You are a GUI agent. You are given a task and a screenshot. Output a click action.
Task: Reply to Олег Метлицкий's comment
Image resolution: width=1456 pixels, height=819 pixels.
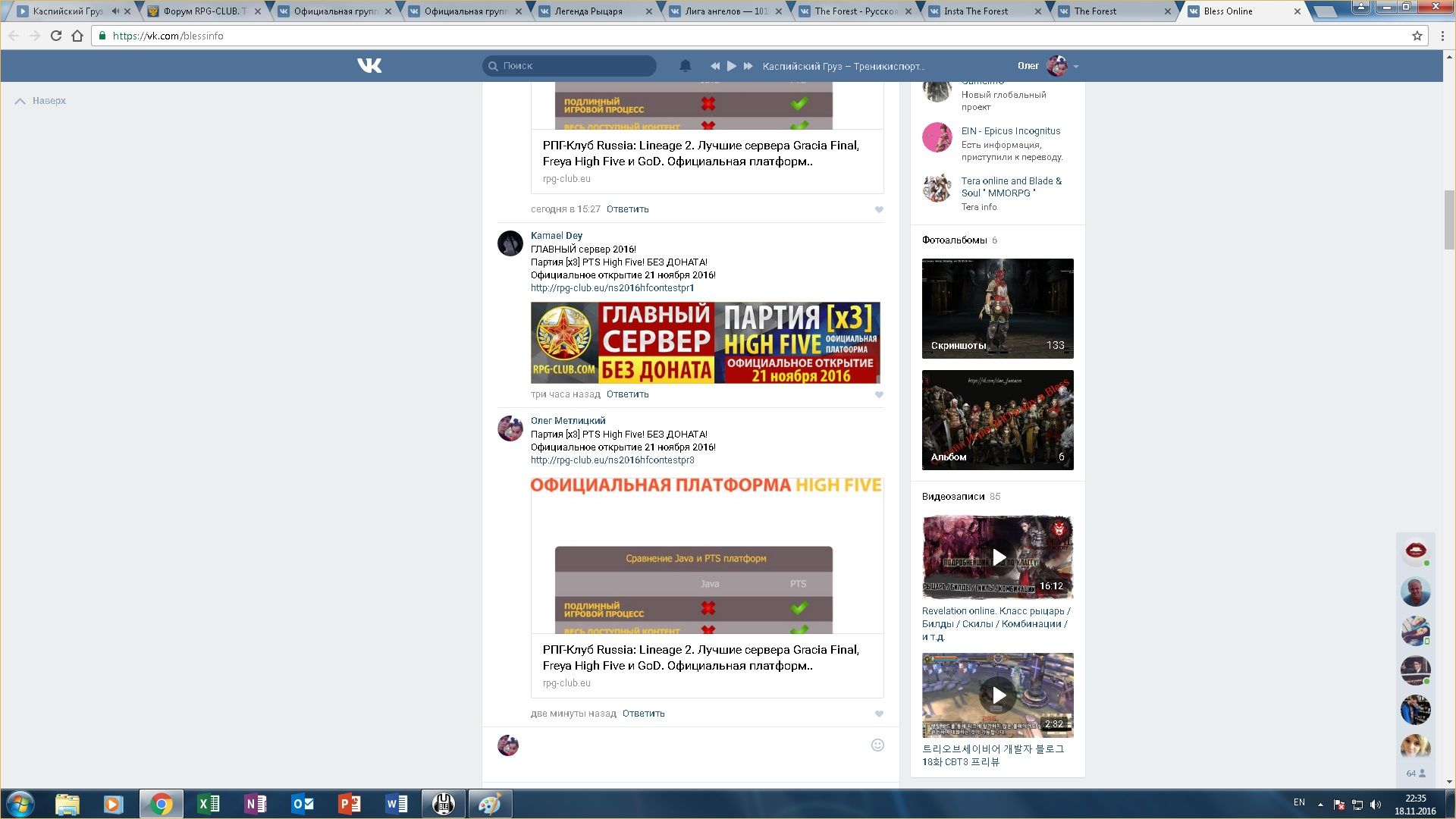coord(643,714)
